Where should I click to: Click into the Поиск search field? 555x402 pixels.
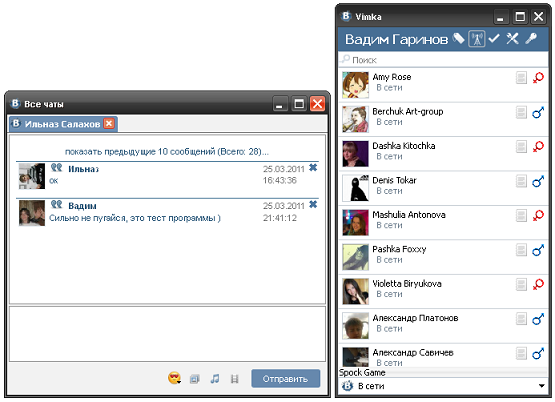(x=443, y=60)
